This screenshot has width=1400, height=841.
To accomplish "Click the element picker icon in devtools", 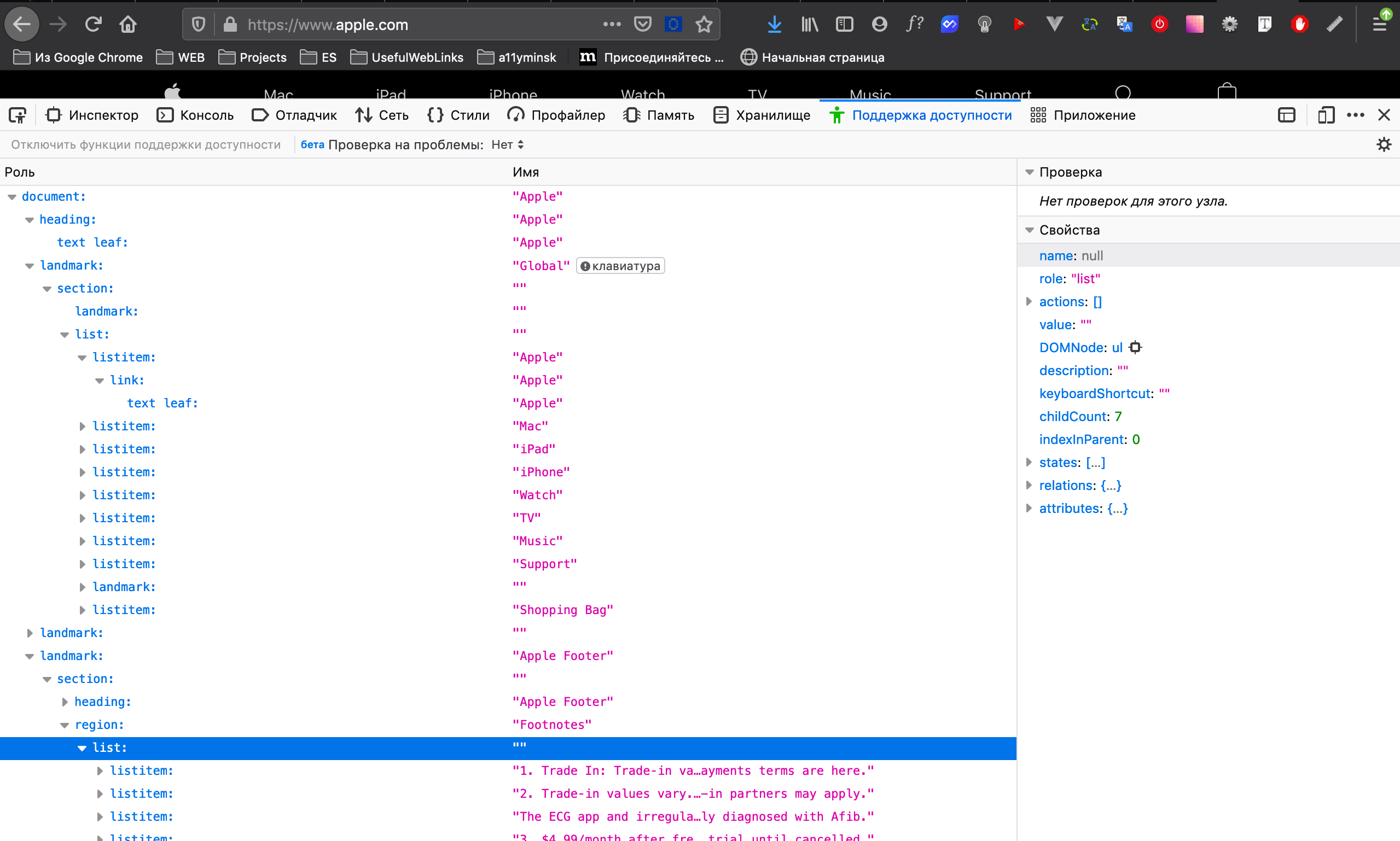I will coord(18,115).
